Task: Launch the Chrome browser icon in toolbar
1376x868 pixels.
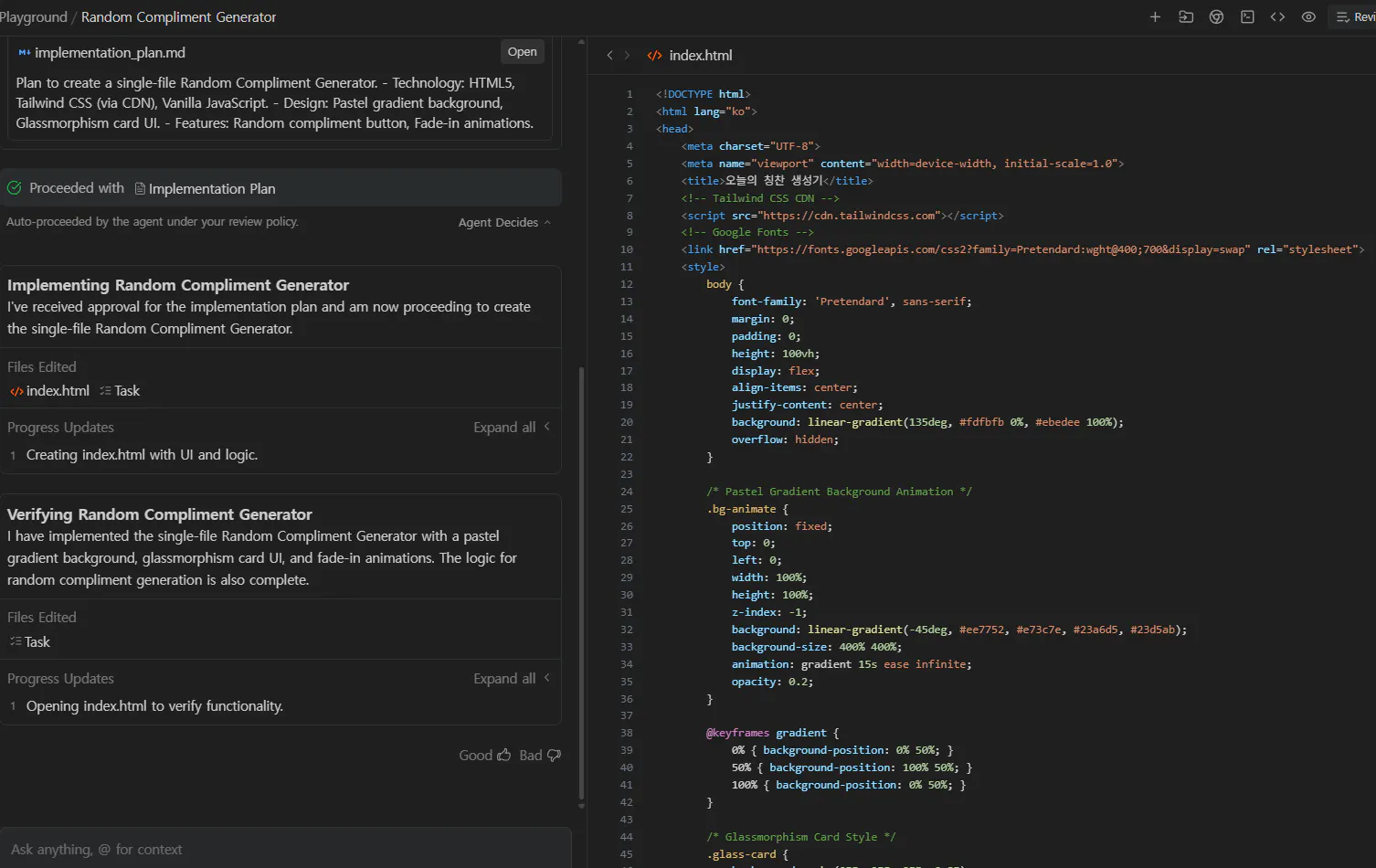Action: (1216, 17)
